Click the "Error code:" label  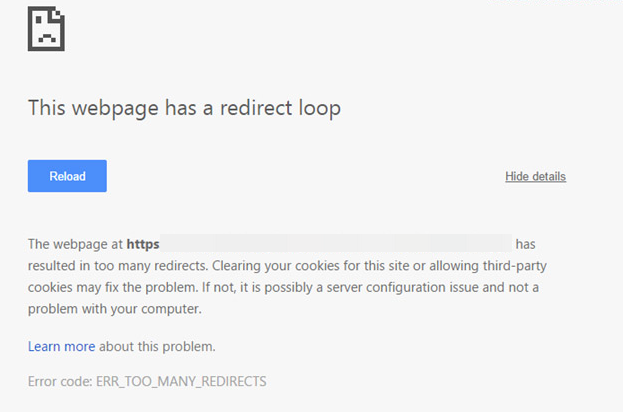58,381
